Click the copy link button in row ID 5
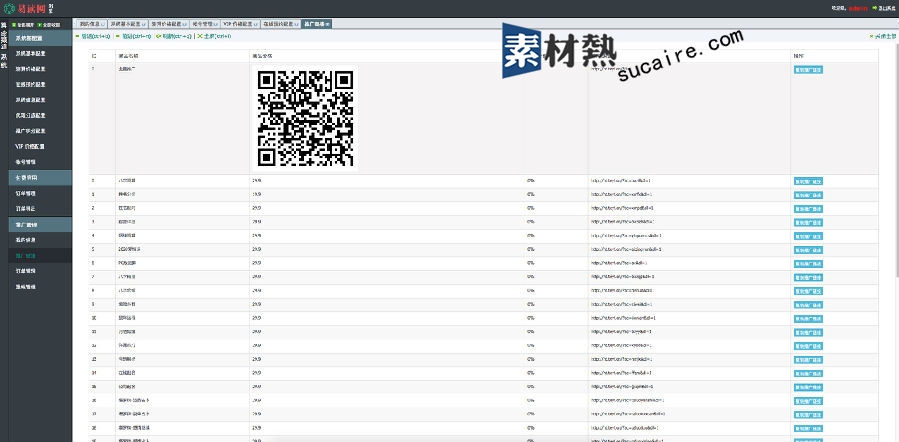 [x=808, y=249]
